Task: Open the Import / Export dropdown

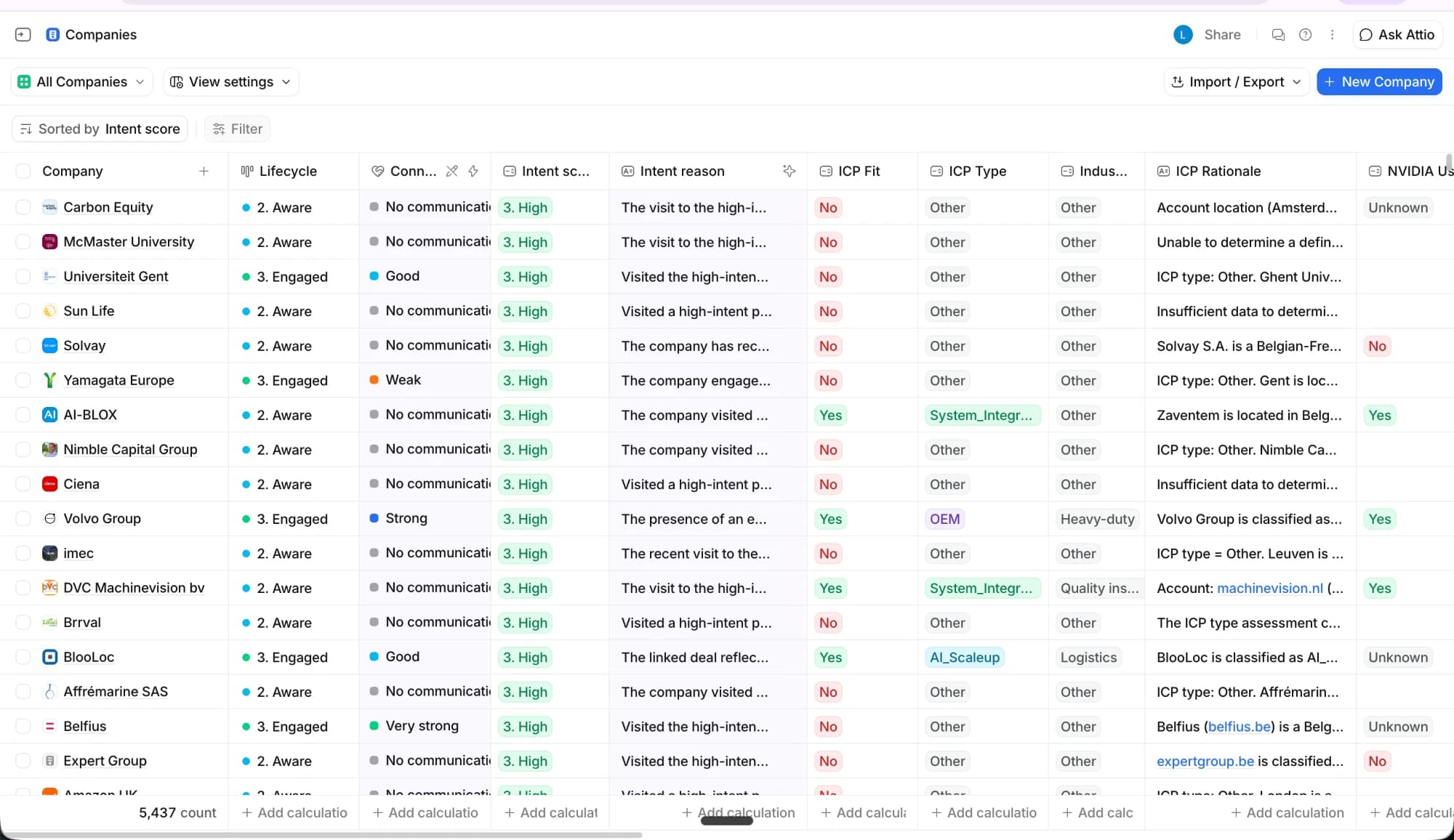Action: pos(1237,81)
